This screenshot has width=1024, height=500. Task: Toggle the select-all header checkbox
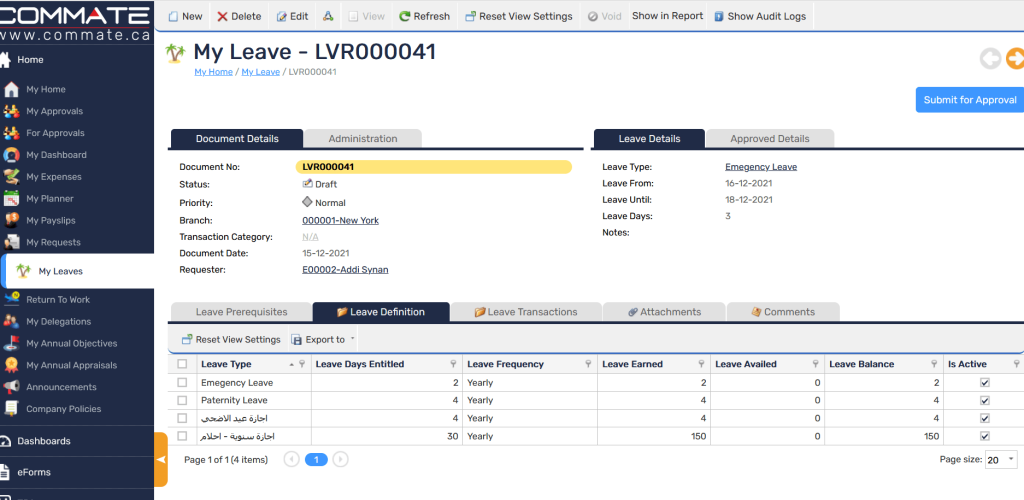(x=182, y=365)
